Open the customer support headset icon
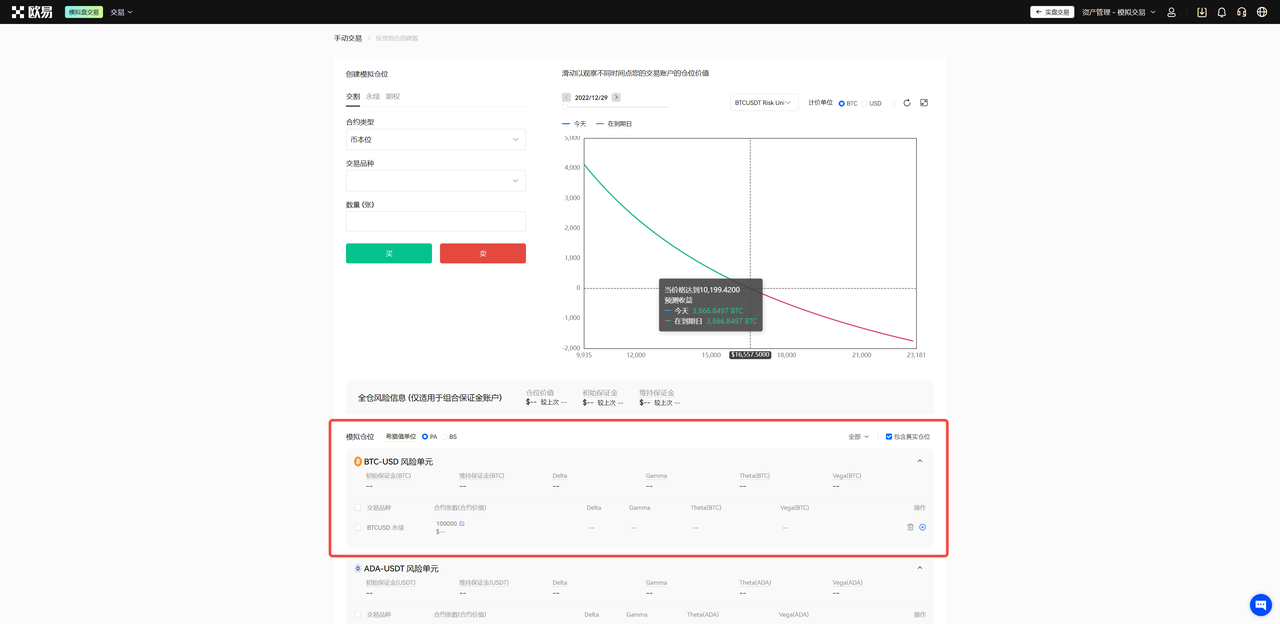 [x=1241, y=12]
